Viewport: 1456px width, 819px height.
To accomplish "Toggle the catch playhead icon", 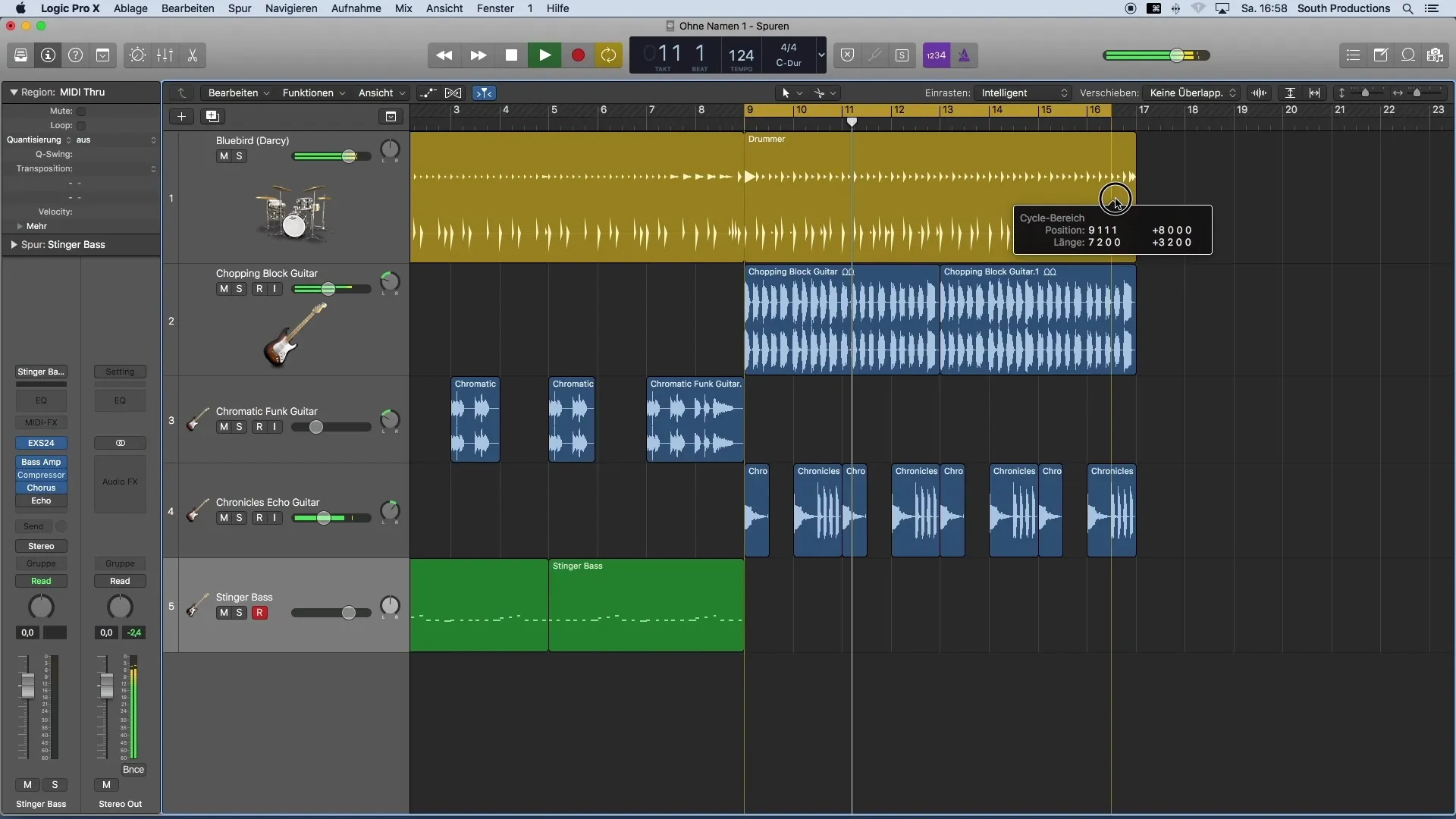I will [x=484, y=93].
